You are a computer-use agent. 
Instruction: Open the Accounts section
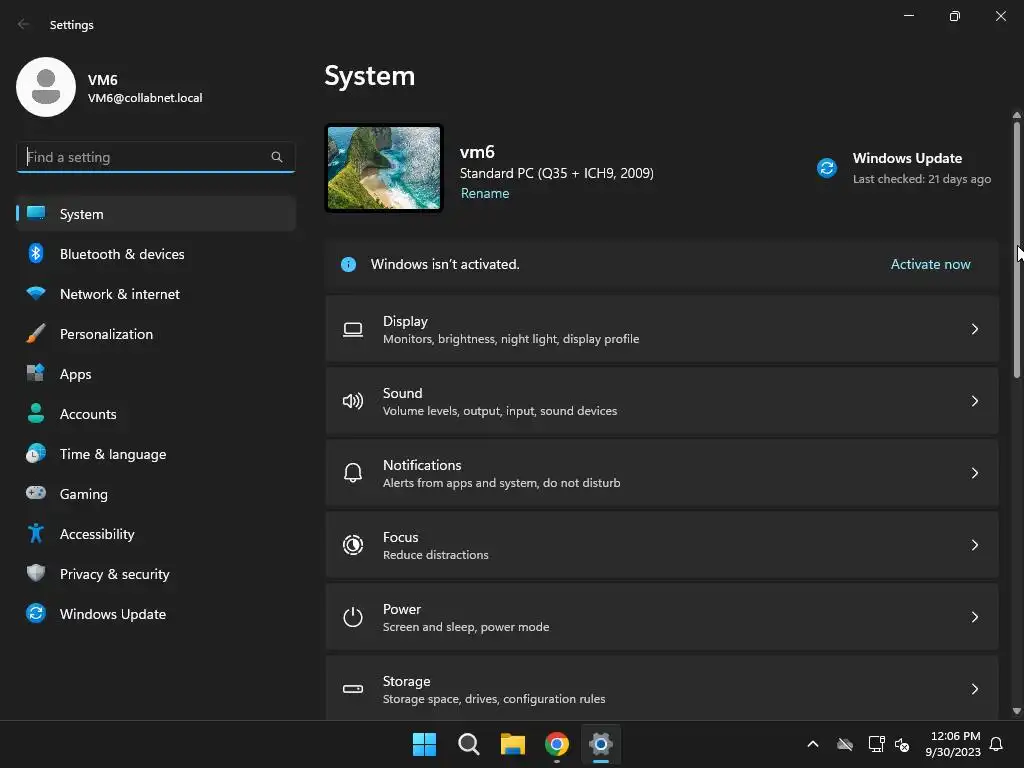[x=156, y=414]
